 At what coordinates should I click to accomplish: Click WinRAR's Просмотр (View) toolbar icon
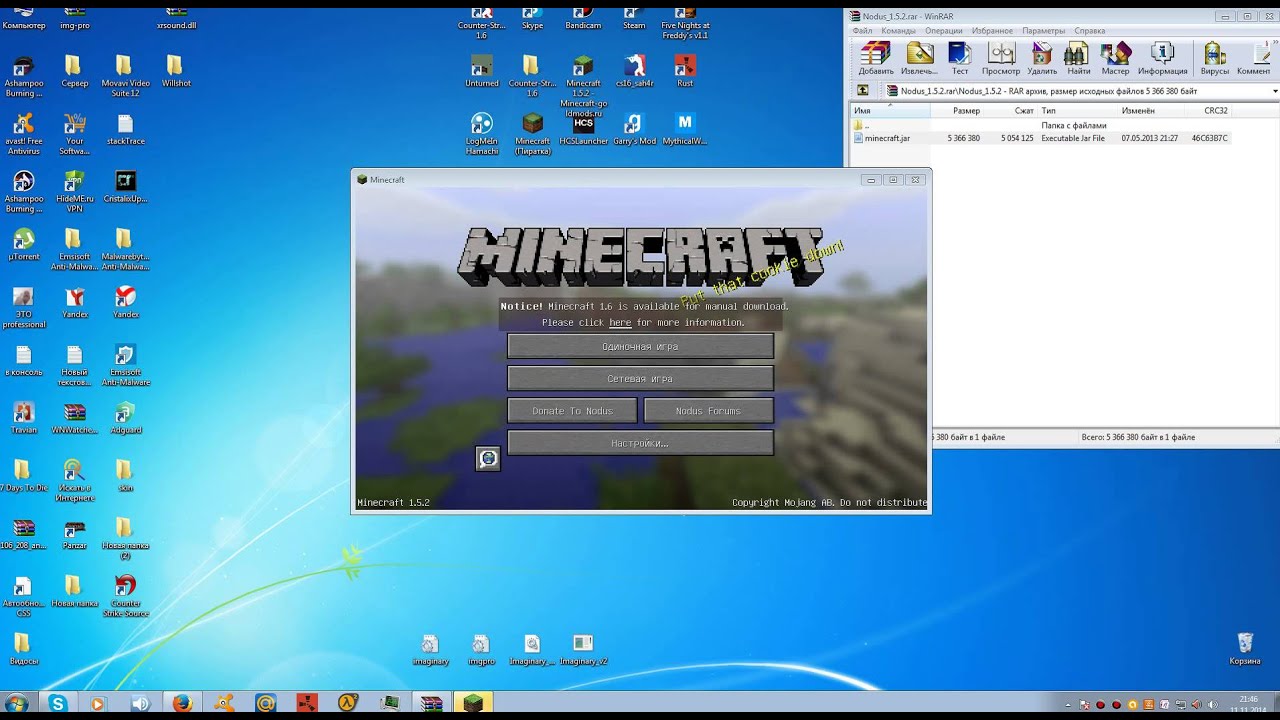[x=1001, y=59]
